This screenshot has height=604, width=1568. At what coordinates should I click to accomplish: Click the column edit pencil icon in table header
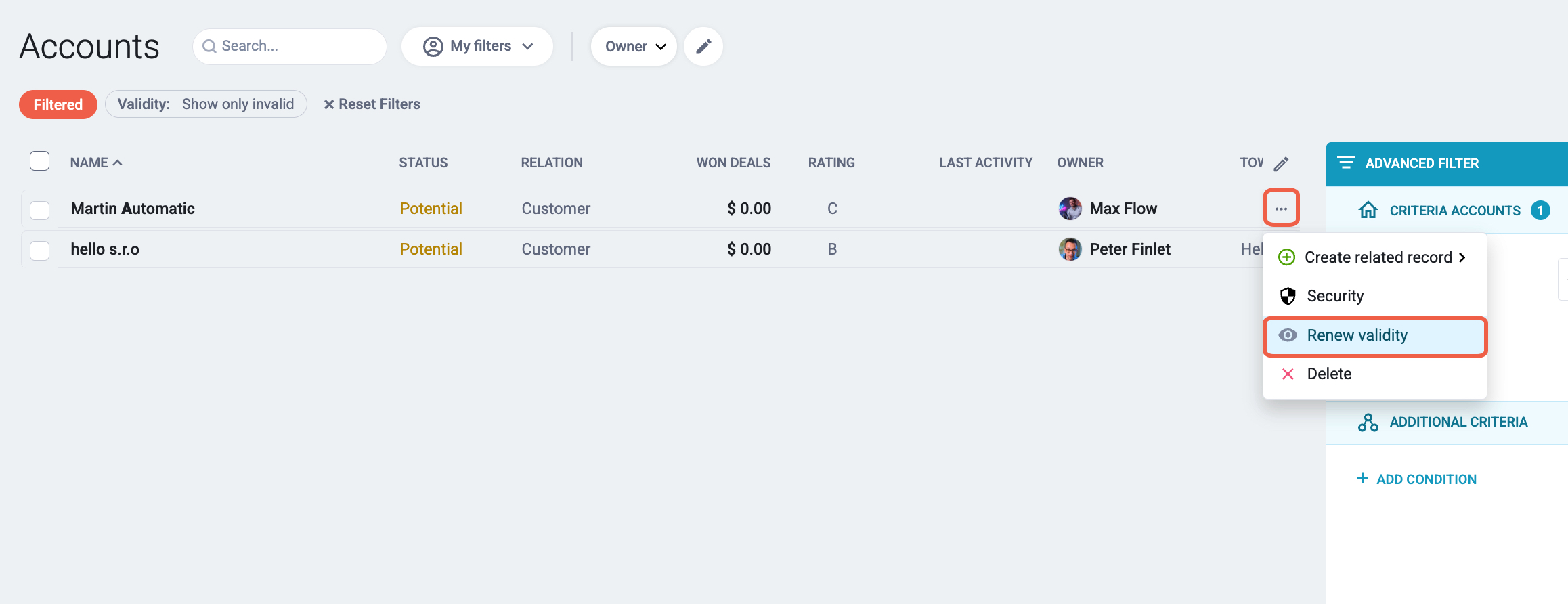click(x=1281, y=164)
